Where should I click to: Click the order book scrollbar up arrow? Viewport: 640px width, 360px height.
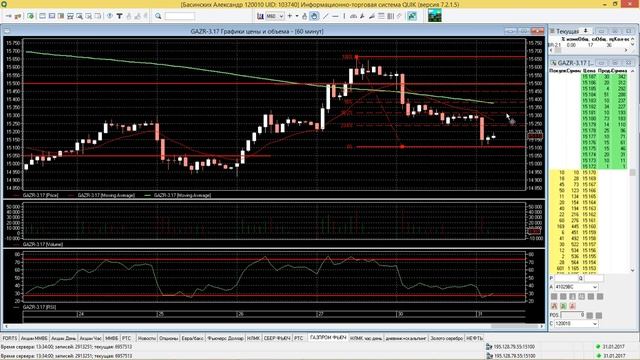click(x=633, y=71)
